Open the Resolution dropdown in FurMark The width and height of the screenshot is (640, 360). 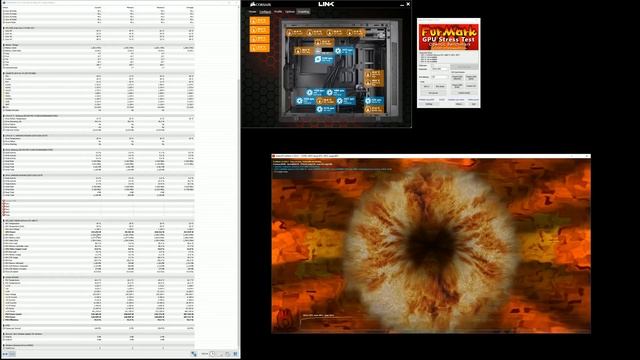coord(440,69)
